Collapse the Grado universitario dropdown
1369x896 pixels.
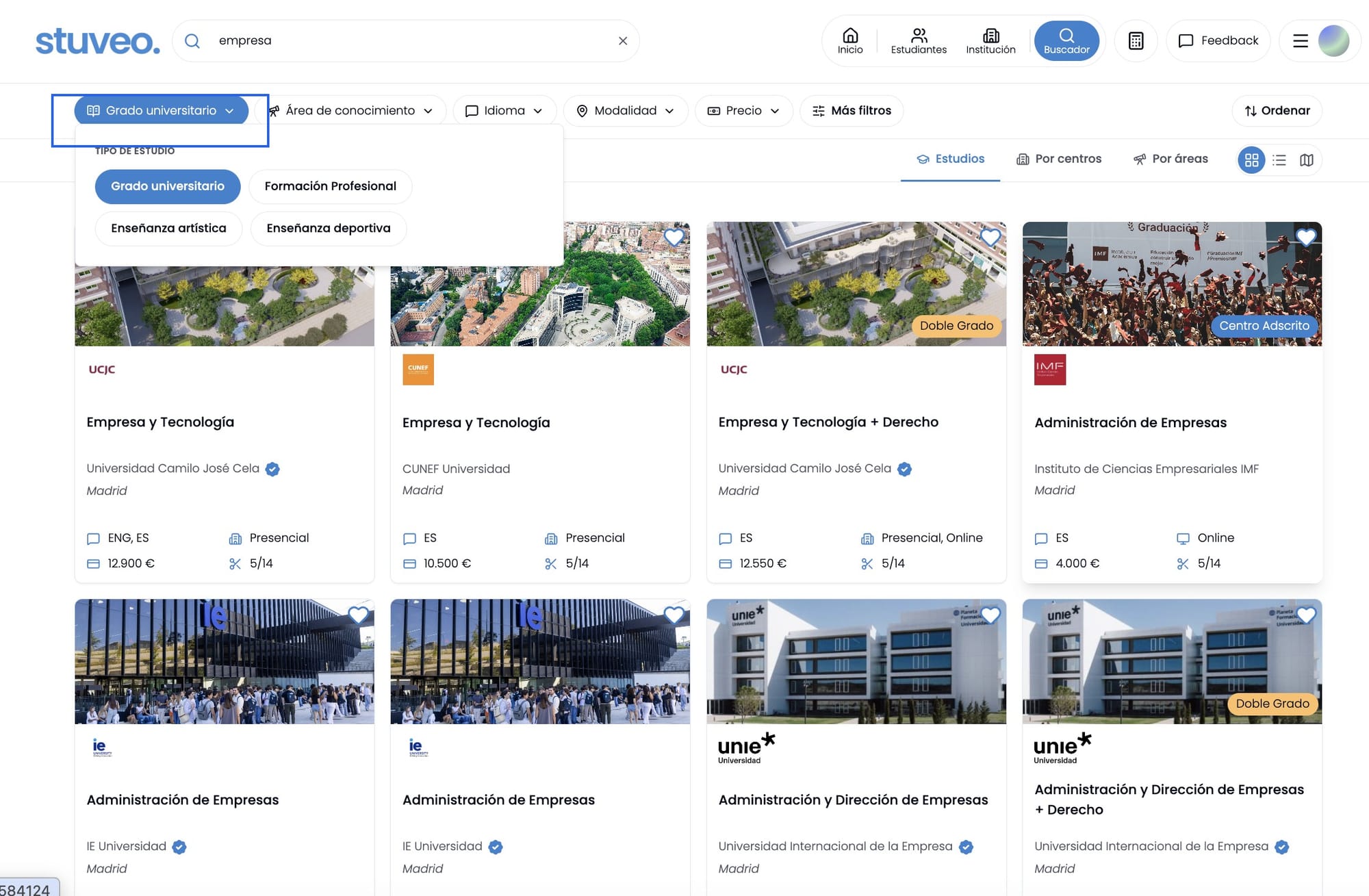click(x=161, y=111)
